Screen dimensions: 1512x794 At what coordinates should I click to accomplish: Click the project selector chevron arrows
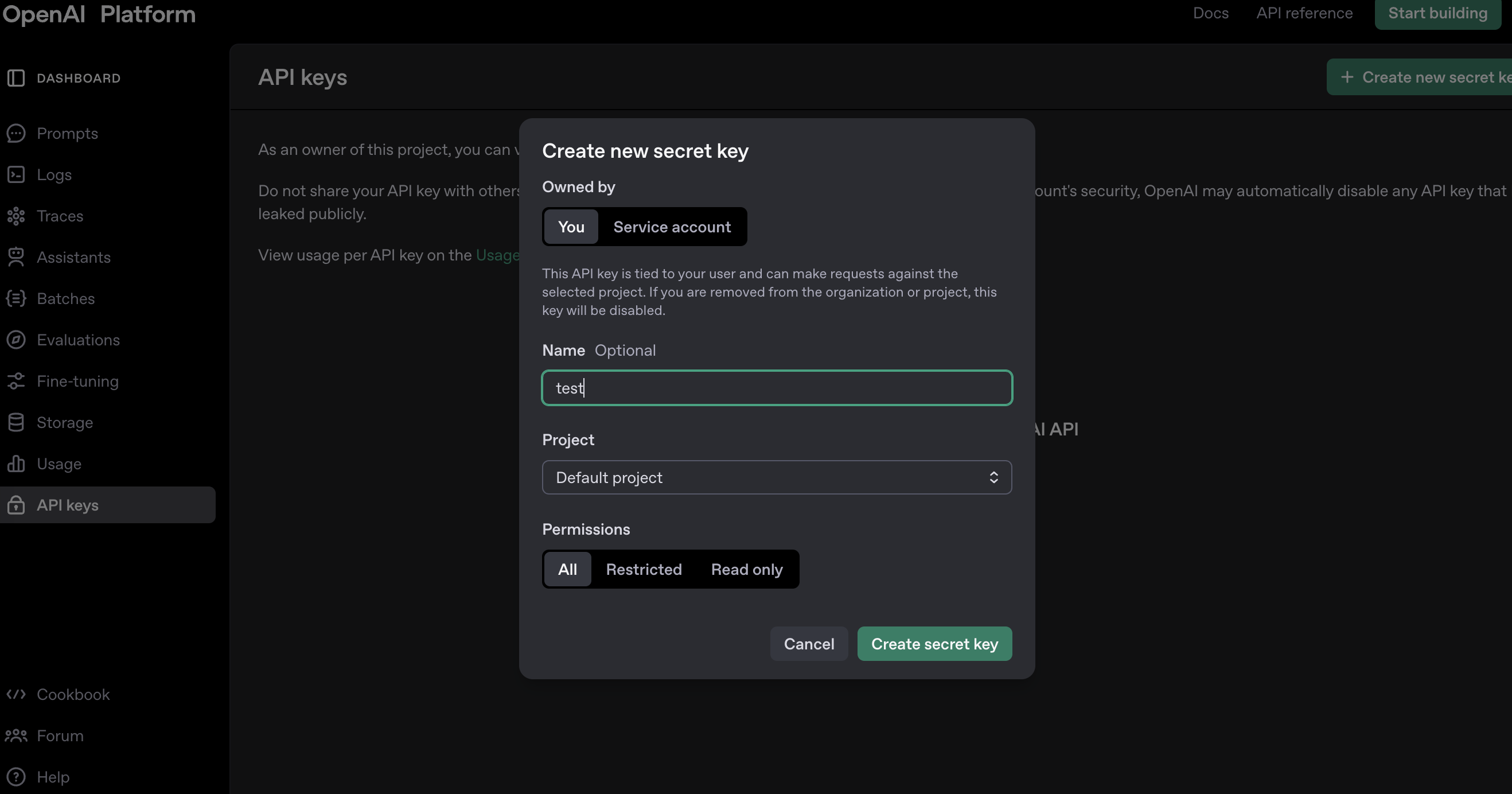pos(993,477)
